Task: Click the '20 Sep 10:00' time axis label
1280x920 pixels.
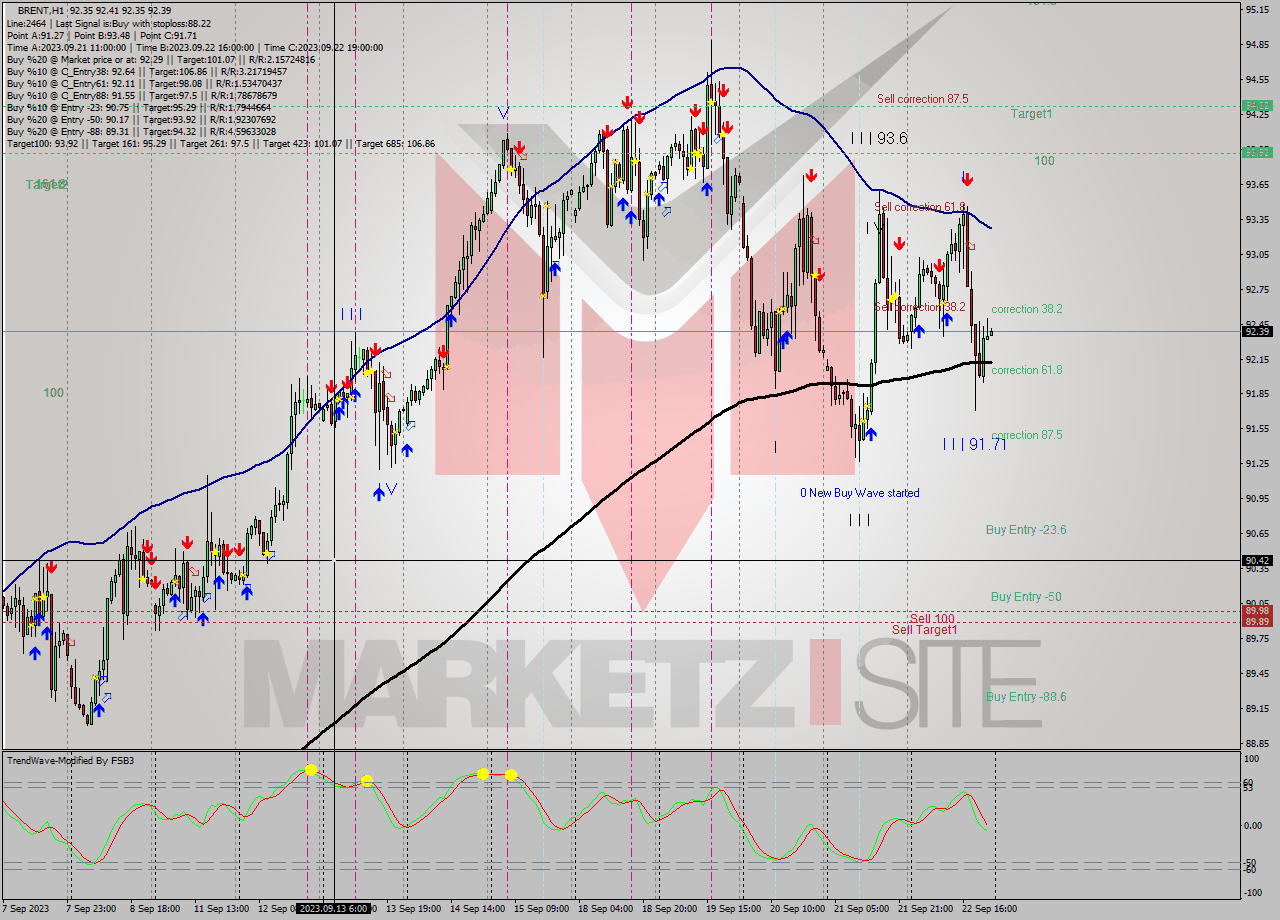Action: point(798,909)
